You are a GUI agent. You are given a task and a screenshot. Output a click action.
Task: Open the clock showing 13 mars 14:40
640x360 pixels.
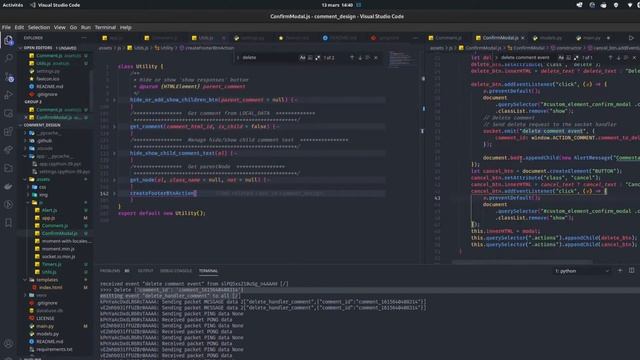[x=337, y=5]
